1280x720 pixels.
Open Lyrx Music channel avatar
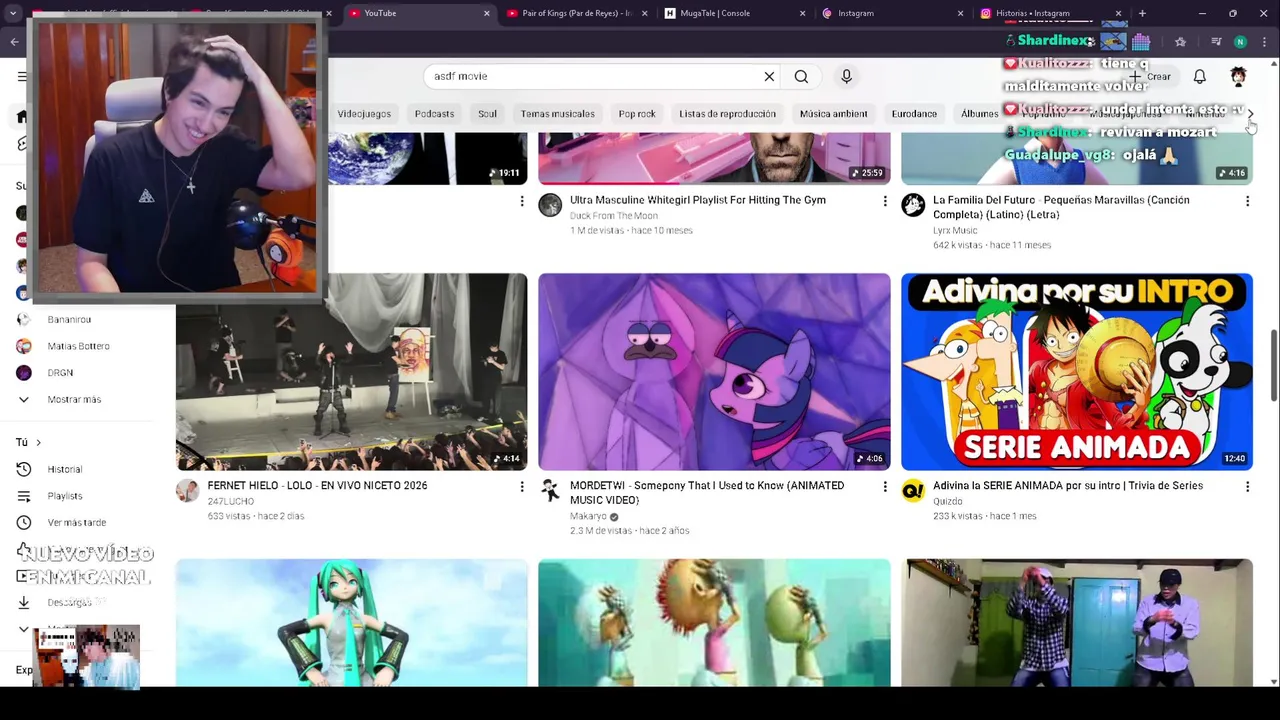[913, 205]
